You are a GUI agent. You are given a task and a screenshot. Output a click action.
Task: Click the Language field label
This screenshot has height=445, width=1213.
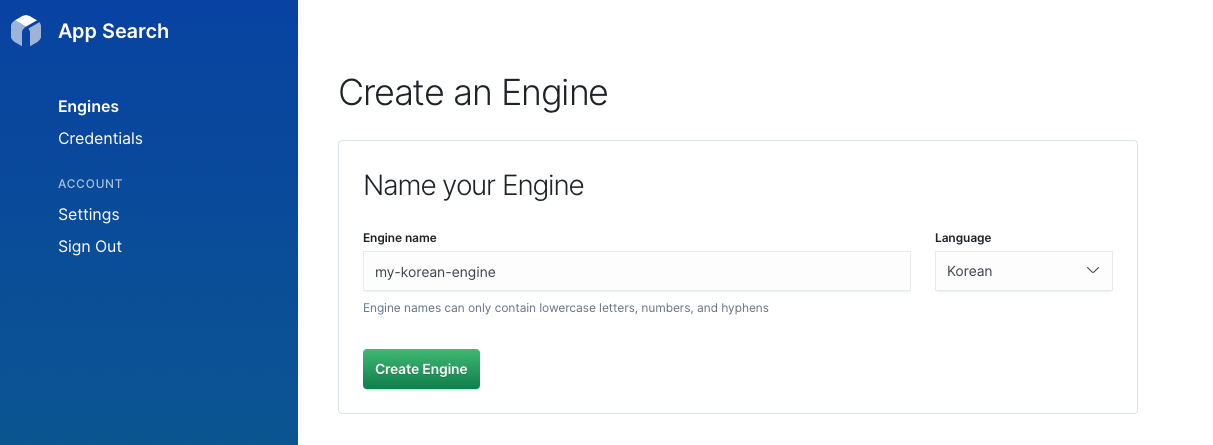(962, 238)
